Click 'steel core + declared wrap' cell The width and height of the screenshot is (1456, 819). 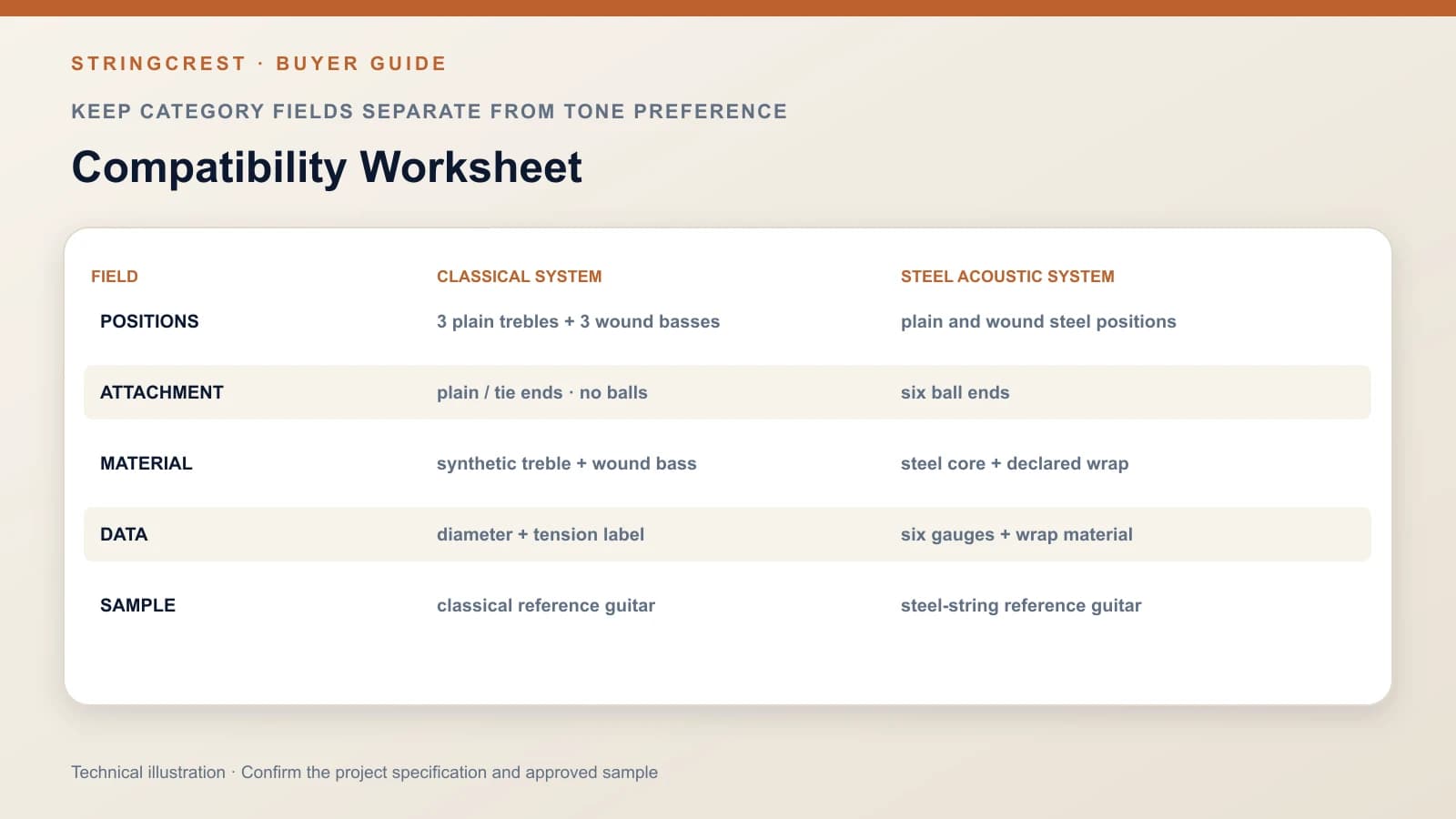click(1015, 463)
